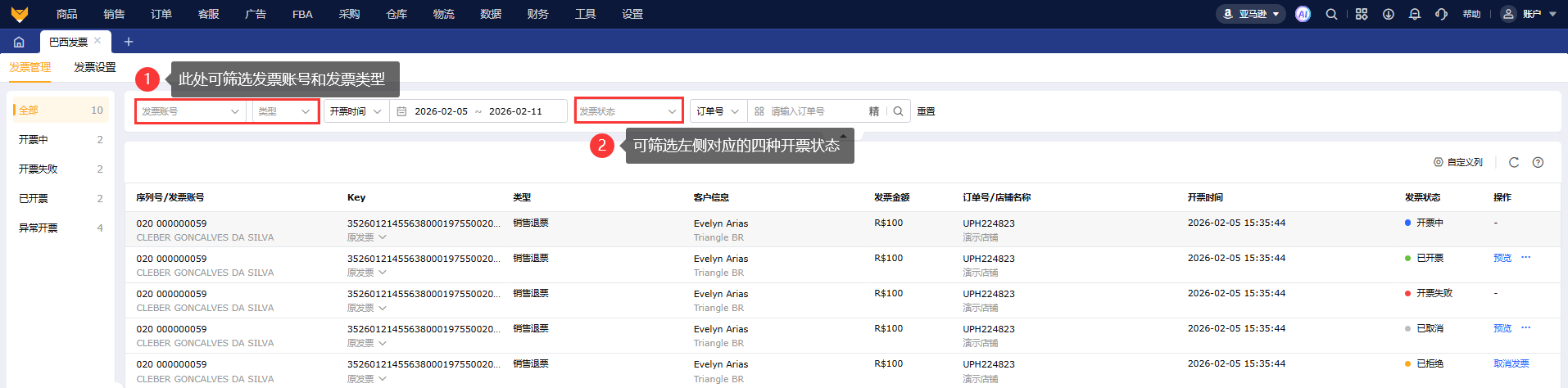Image resolution: width=1568 pixels, height=388 pixels.
Task: Switch to the 发票管理 tab
Action: click(29, 67)
